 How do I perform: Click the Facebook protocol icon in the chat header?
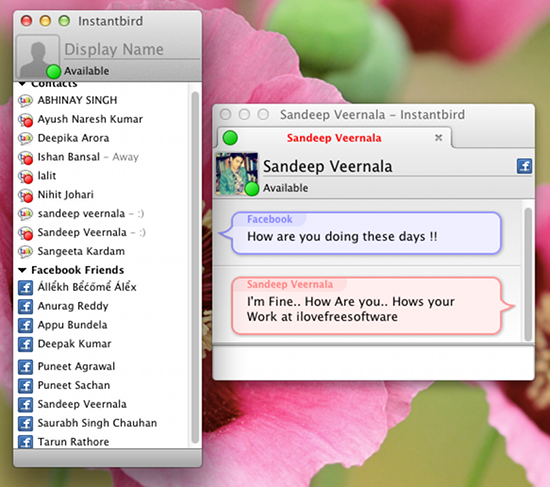click(x=524, y=166)
